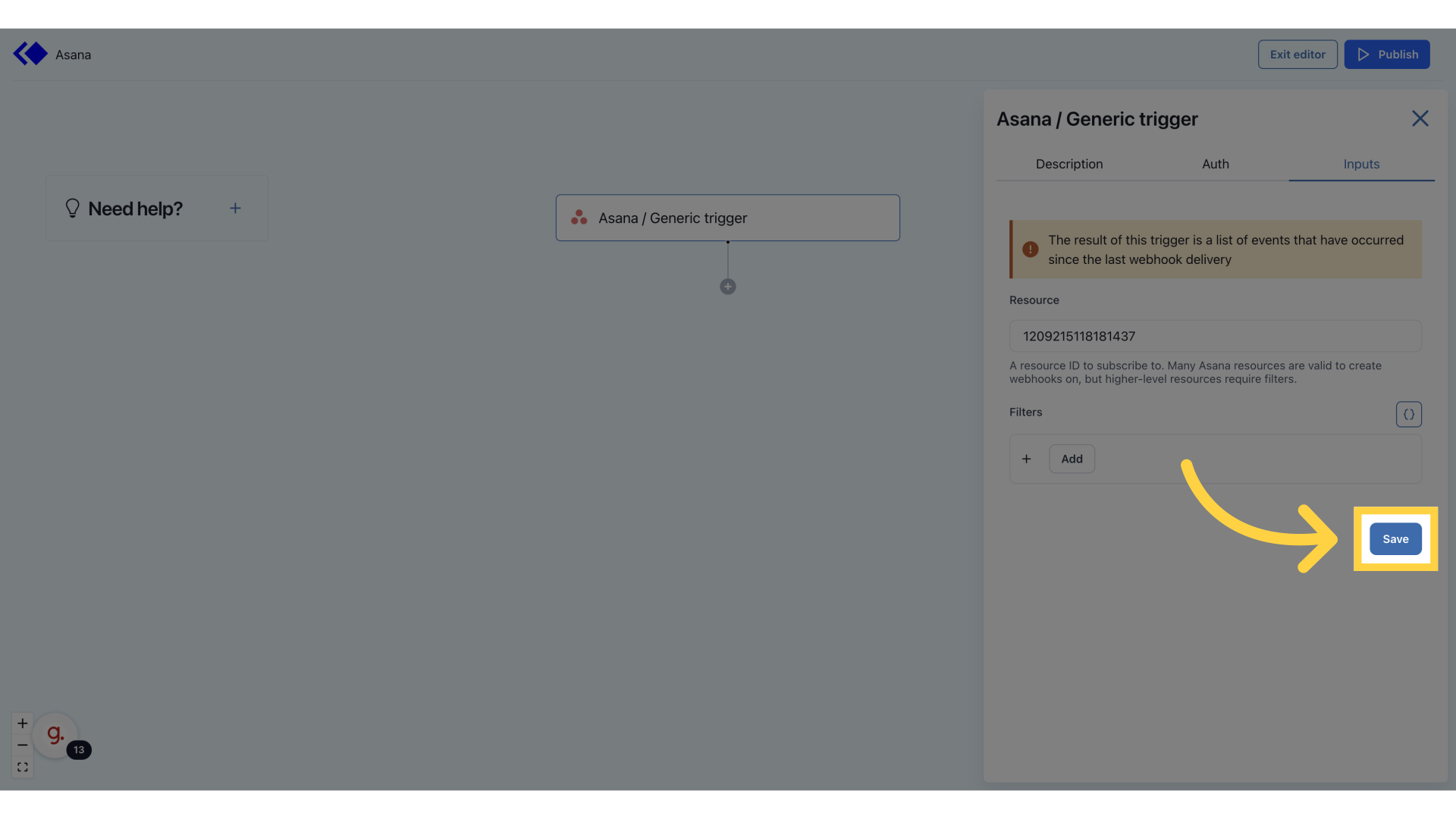Click the plus connector below the trigger node

coord(727,286)
